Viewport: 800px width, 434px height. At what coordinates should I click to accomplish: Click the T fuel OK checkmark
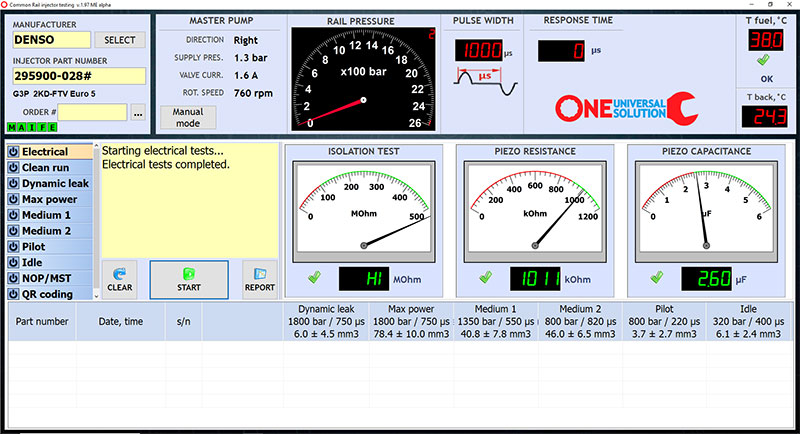[x=765, y=60]
